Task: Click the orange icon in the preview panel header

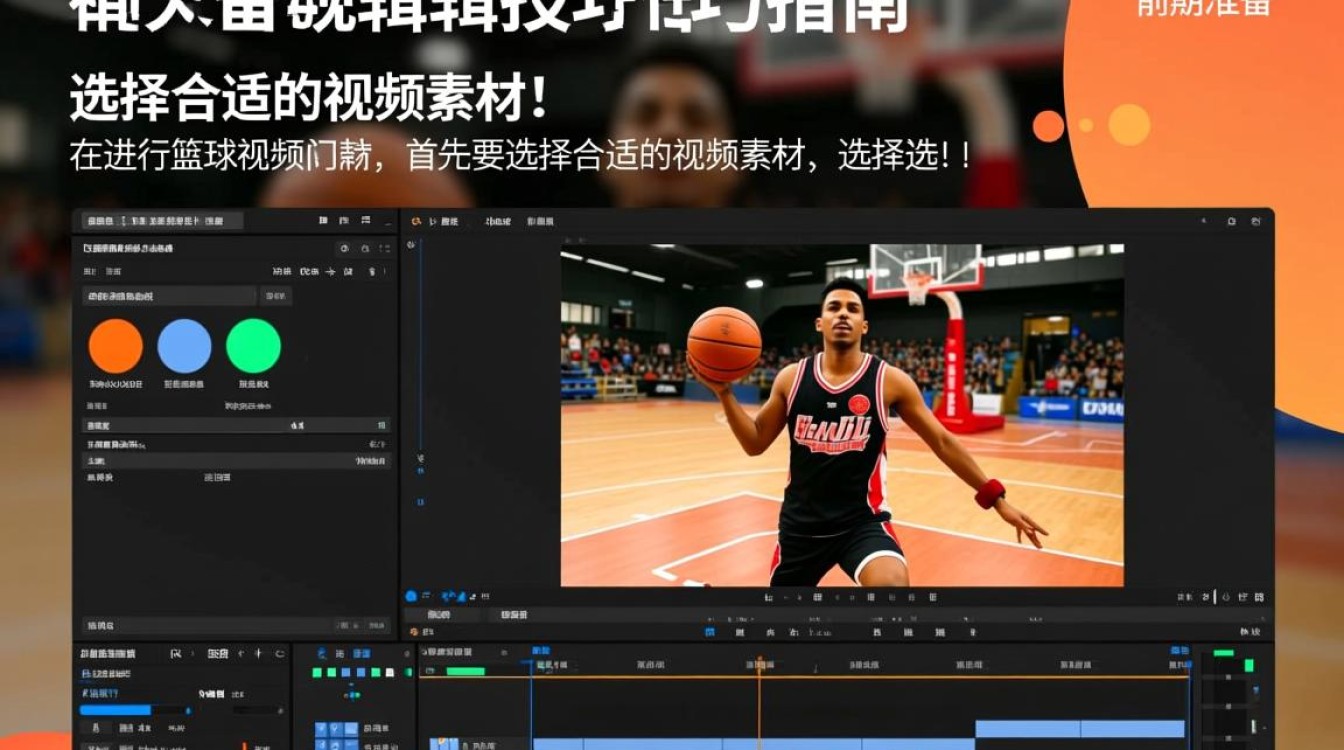Action: [417, 220]
